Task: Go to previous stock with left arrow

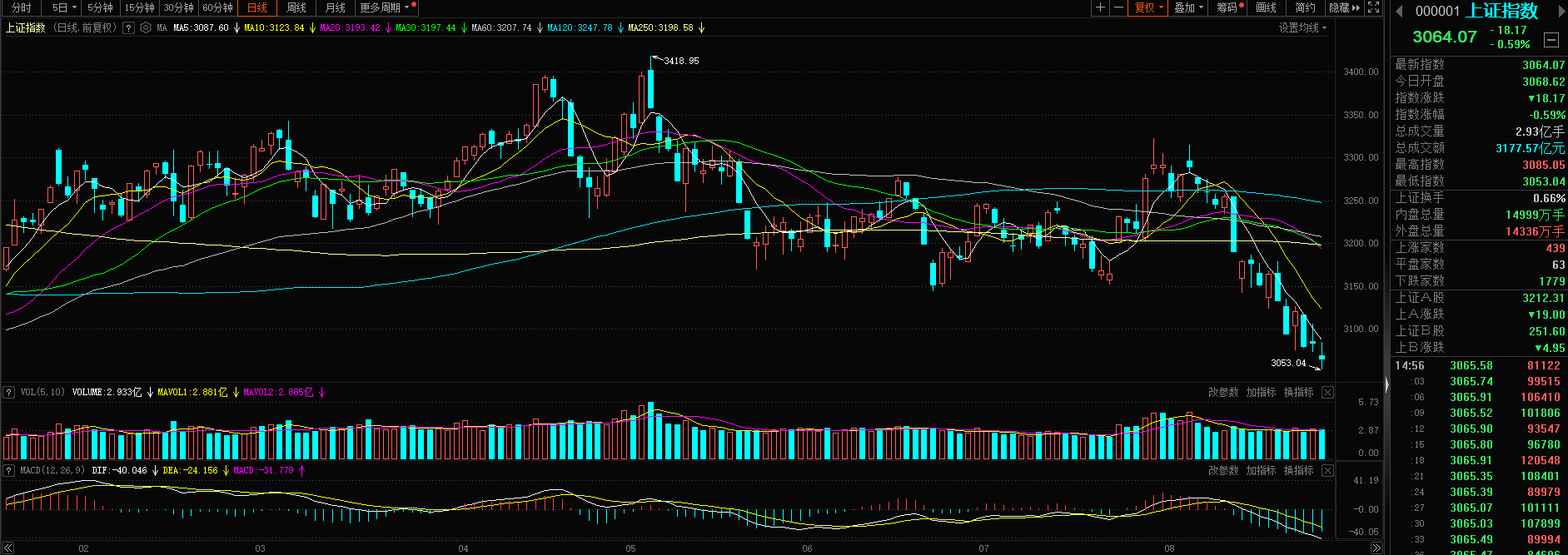Action: pyautogui.click(x=1399, y=11)
